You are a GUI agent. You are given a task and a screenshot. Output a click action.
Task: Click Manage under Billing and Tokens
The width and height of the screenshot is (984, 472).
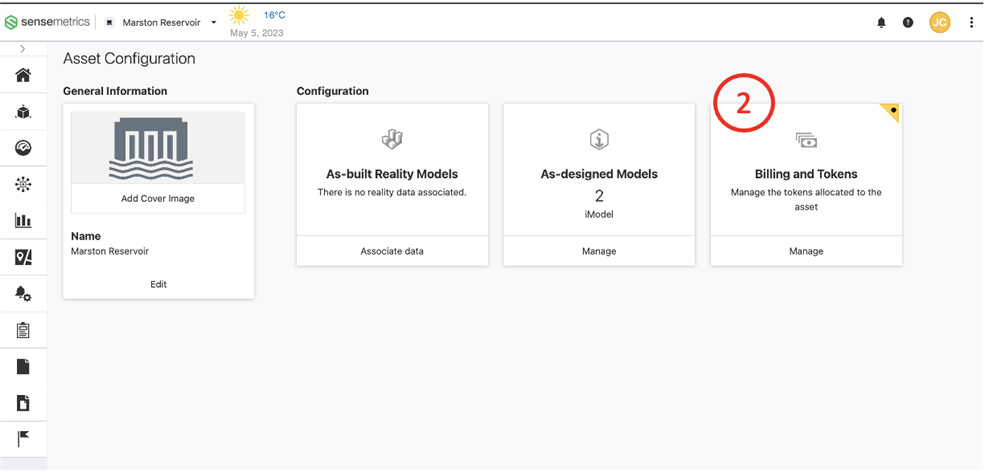pos(806,251)
